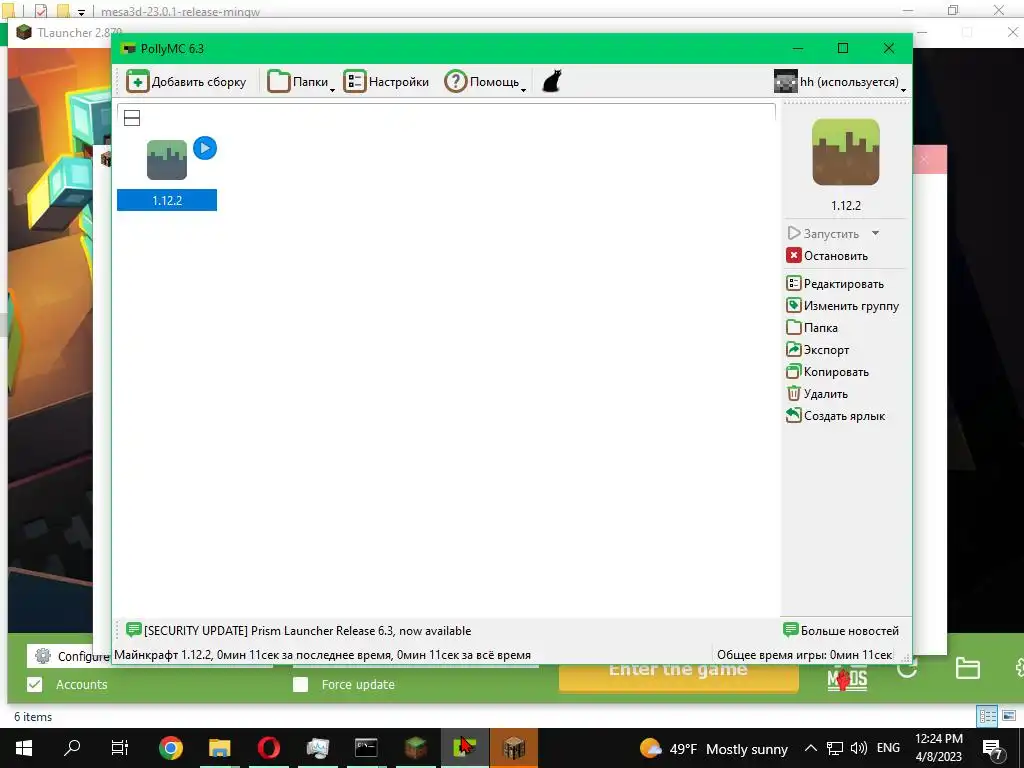
Task: Click Добавить сборку to add an instance
Action: tap(186, 82)
